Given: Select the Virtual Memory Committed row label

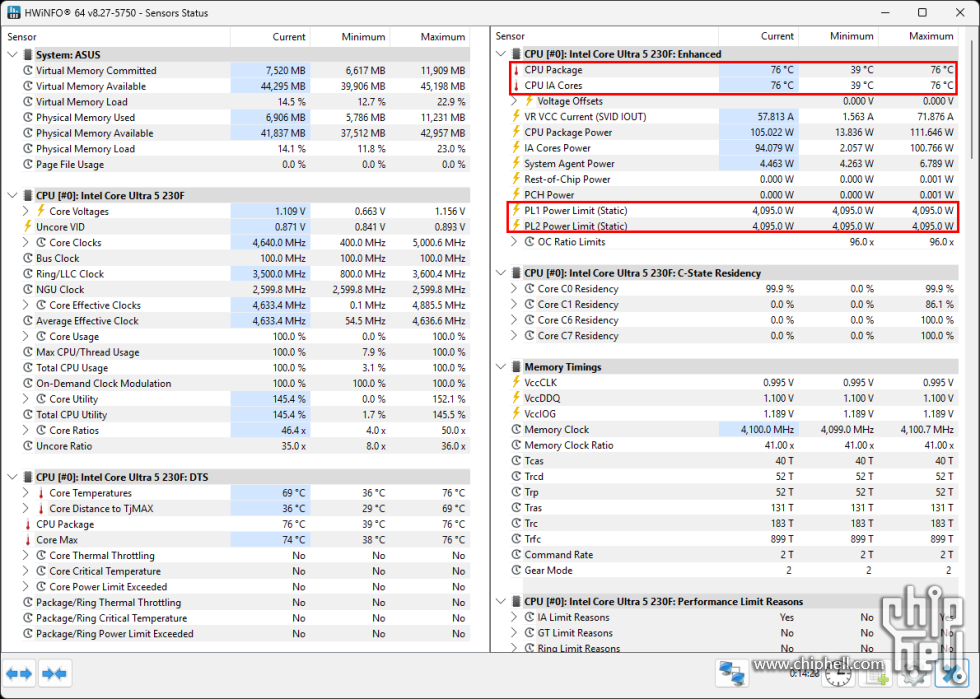Looking at the screenshot, I should tap(96, 71).
